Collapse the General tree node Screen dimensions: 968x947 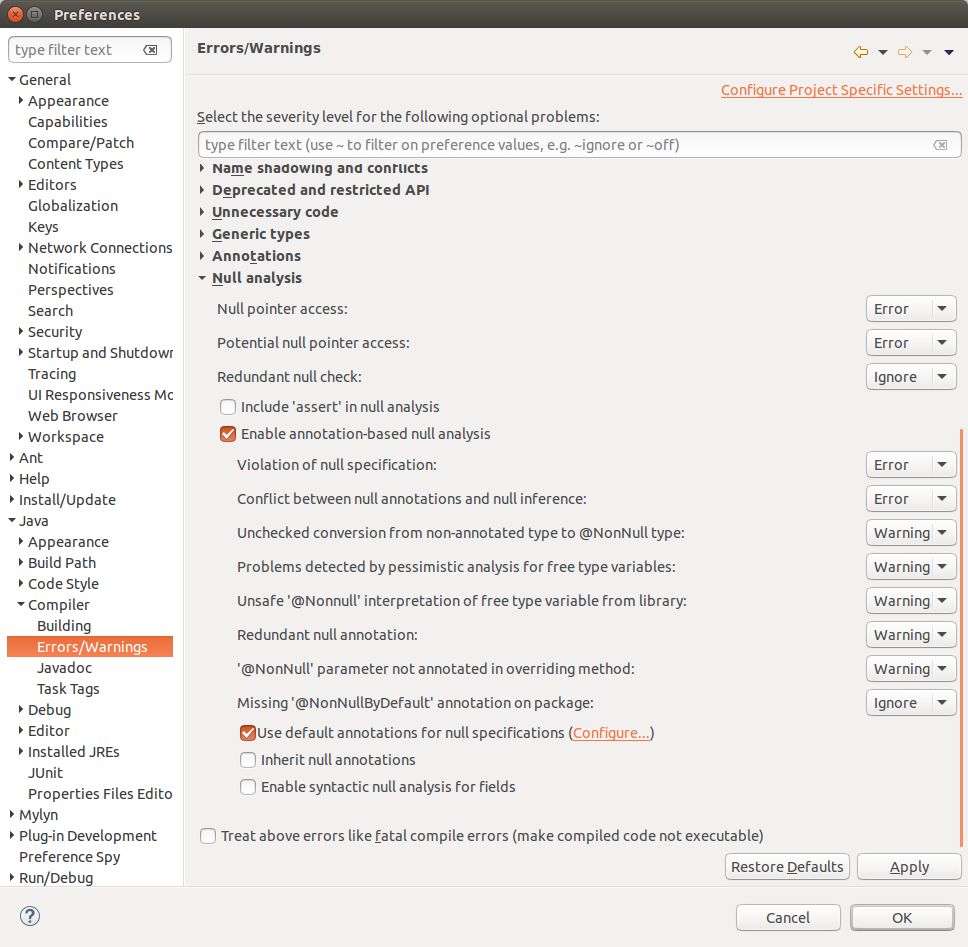point(12,80)
